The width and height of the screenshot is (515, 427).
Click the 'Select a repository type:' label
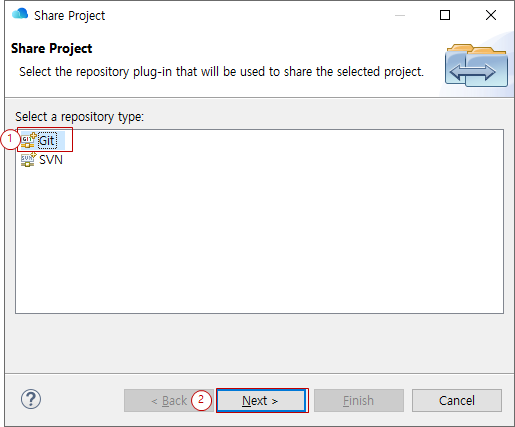click(x=79, y=117)
